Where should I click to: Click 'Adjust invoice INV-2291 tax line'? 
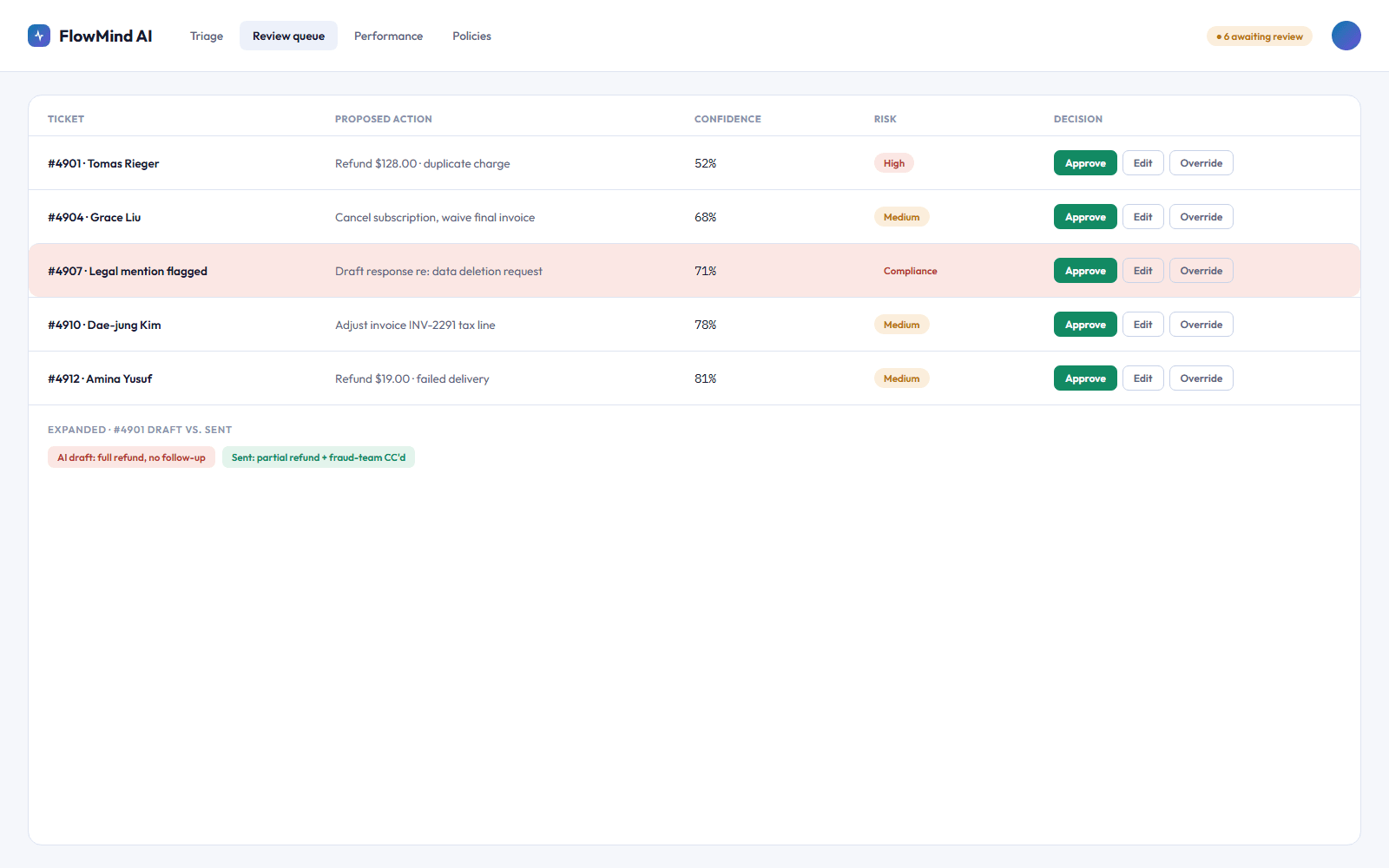pos(415,325)
